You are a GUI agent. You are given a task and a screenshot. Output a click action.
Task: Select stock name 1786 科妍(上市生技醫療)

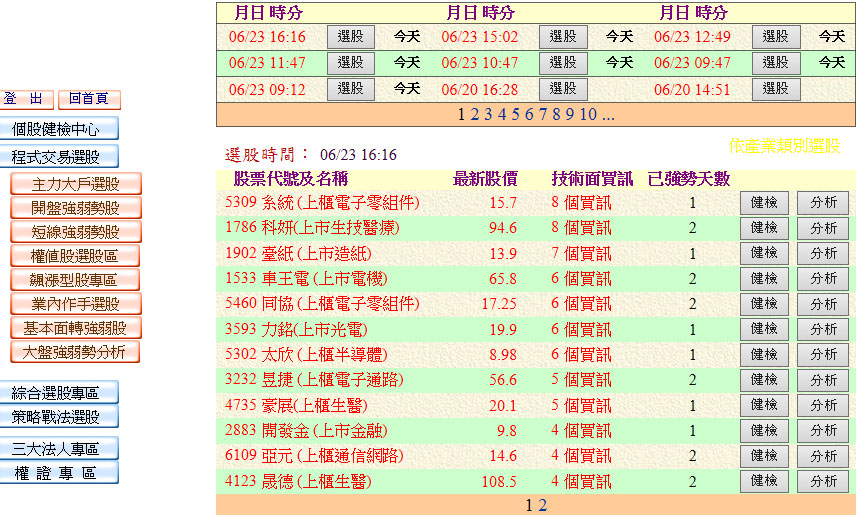click(x=312, y=227)
